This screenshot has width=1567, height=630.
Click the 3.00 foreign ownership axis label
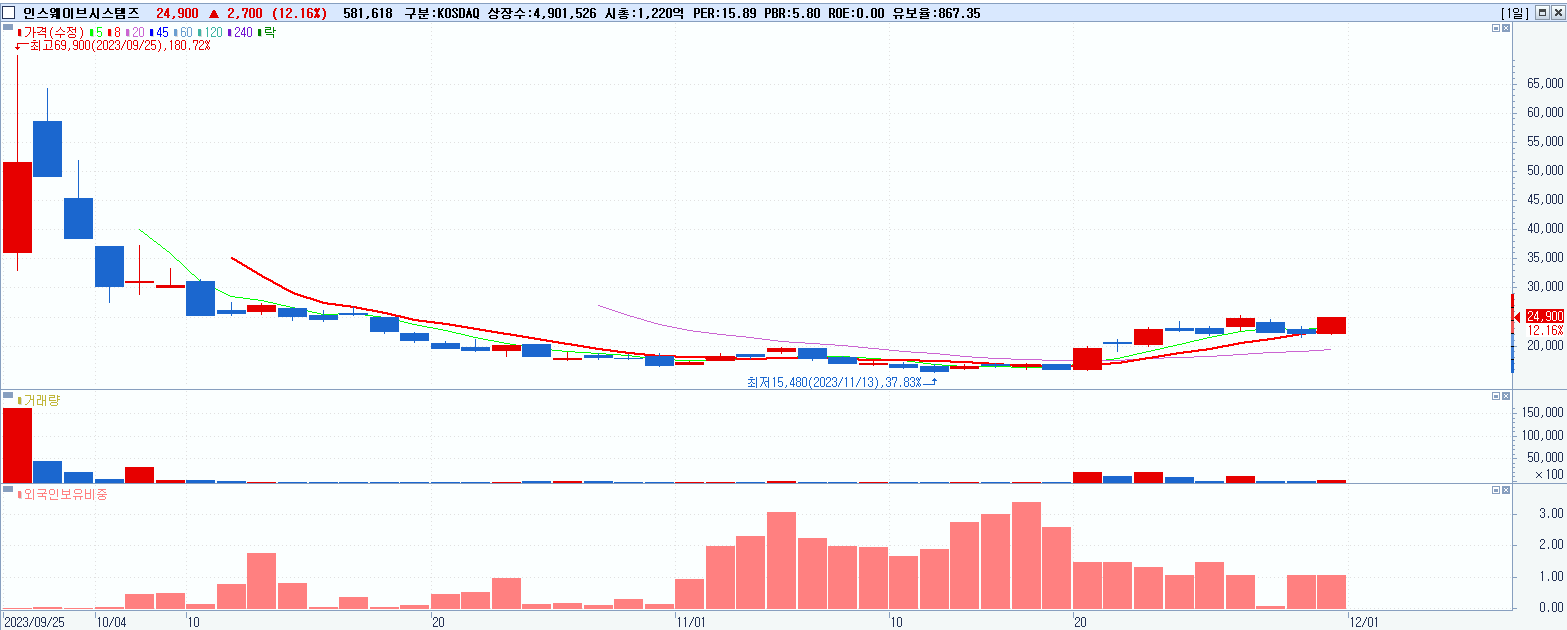(x=1551, y=513)
